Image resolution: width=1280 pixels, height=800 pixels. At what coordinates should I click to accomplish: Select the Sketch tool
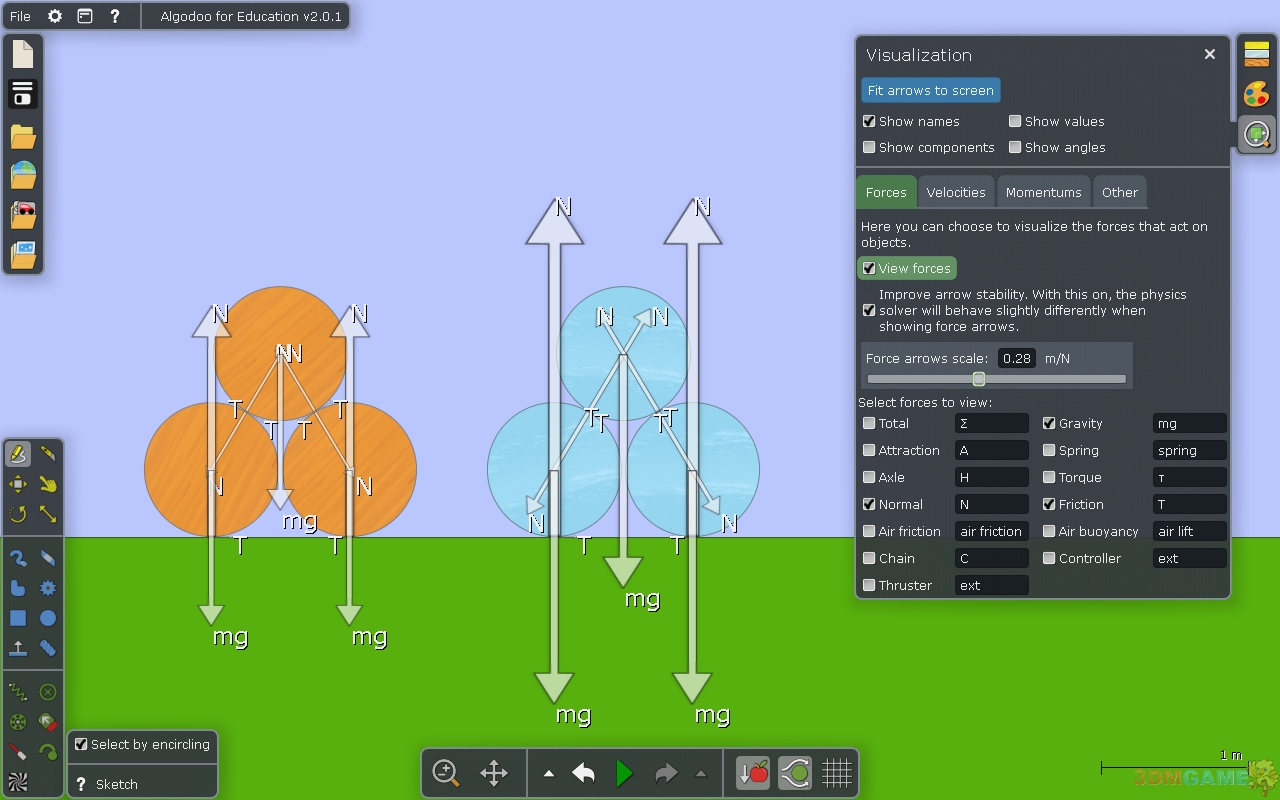18,454
